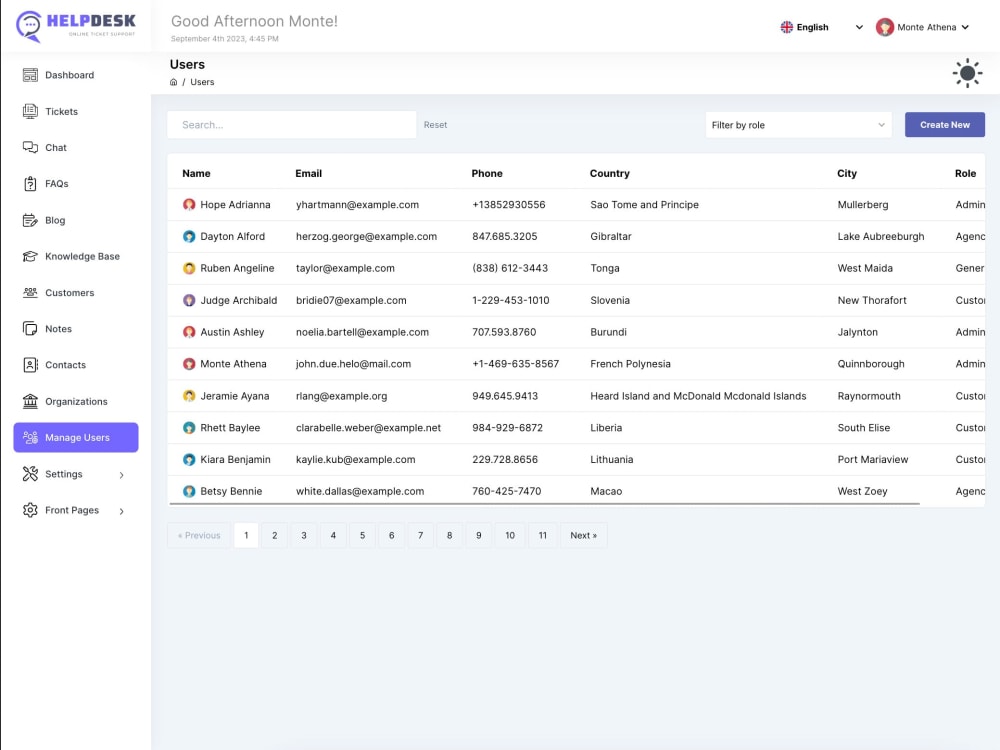Toggle the light/dark sun theme switch
The height and width of the screenshot is (750, 1000).
967,73
